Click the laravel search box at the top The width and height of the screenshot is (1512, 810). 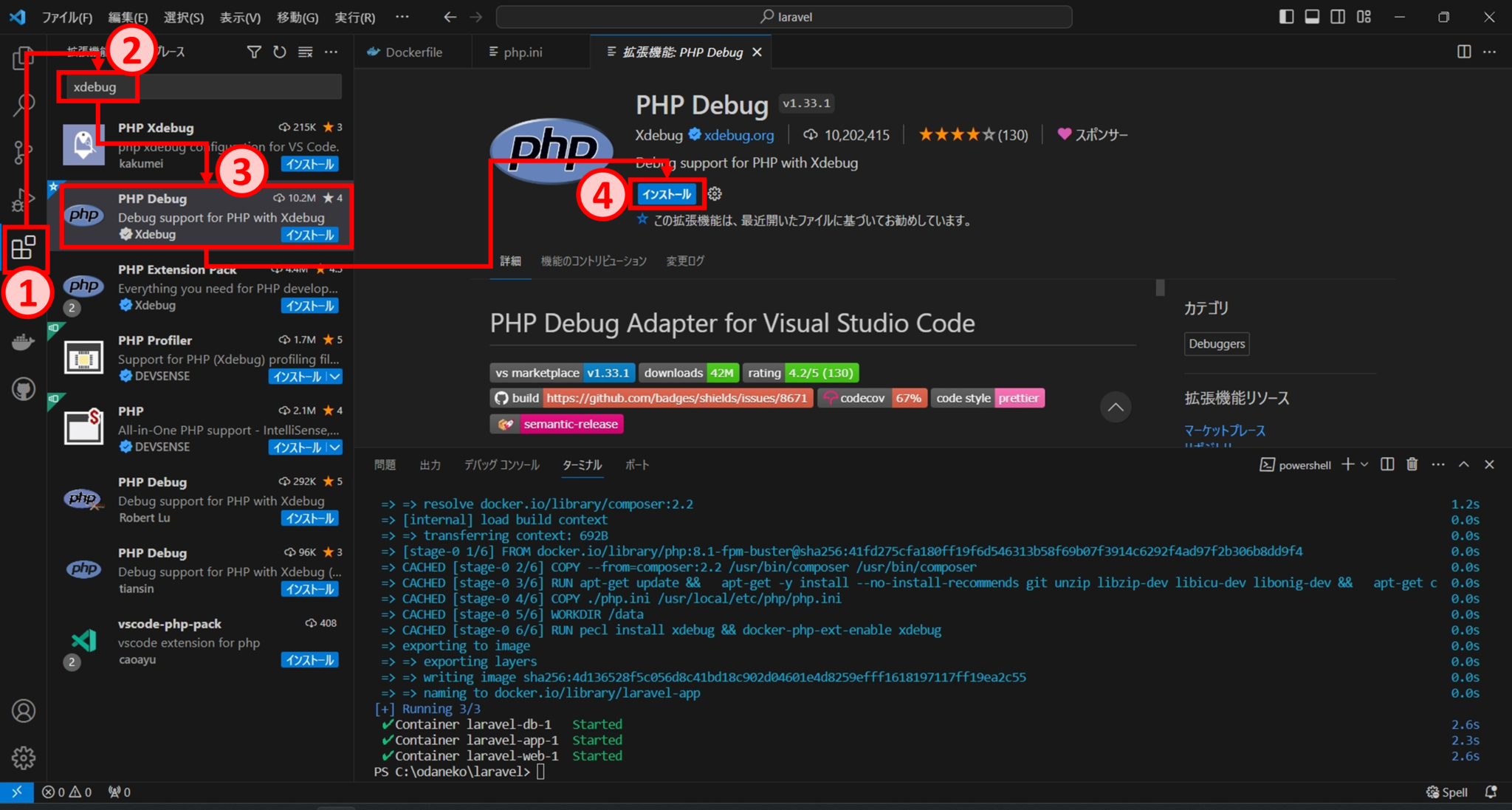pos(785,16)
